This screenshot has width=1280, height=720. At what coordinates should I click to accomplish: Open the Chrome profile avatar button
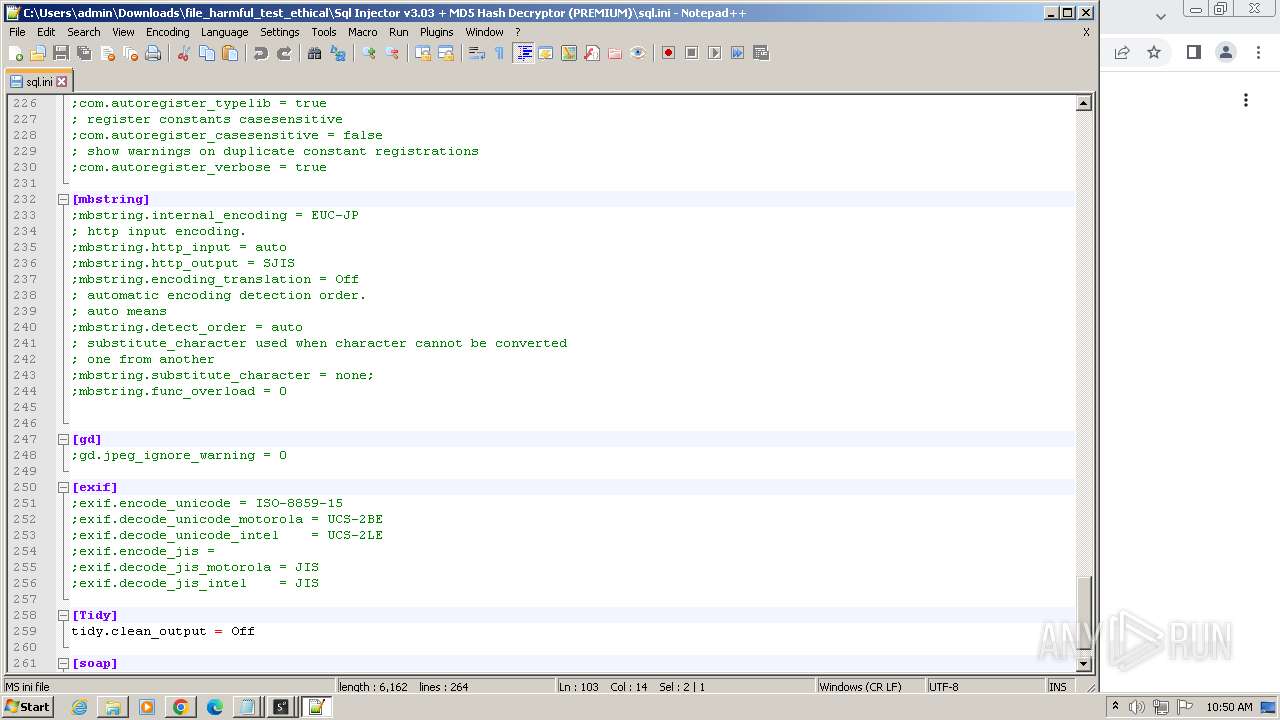[1226, 53]
